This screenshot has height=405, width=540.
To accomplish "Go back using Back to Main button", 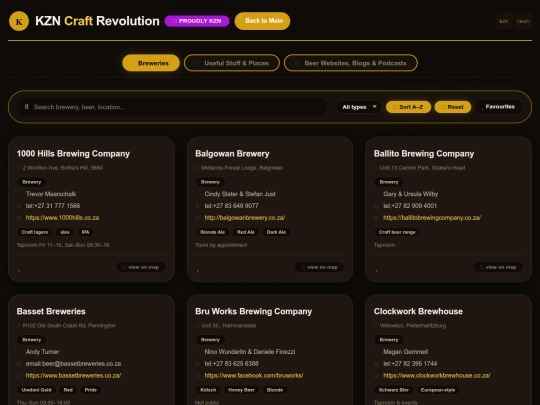I will [x=262, y=21].
